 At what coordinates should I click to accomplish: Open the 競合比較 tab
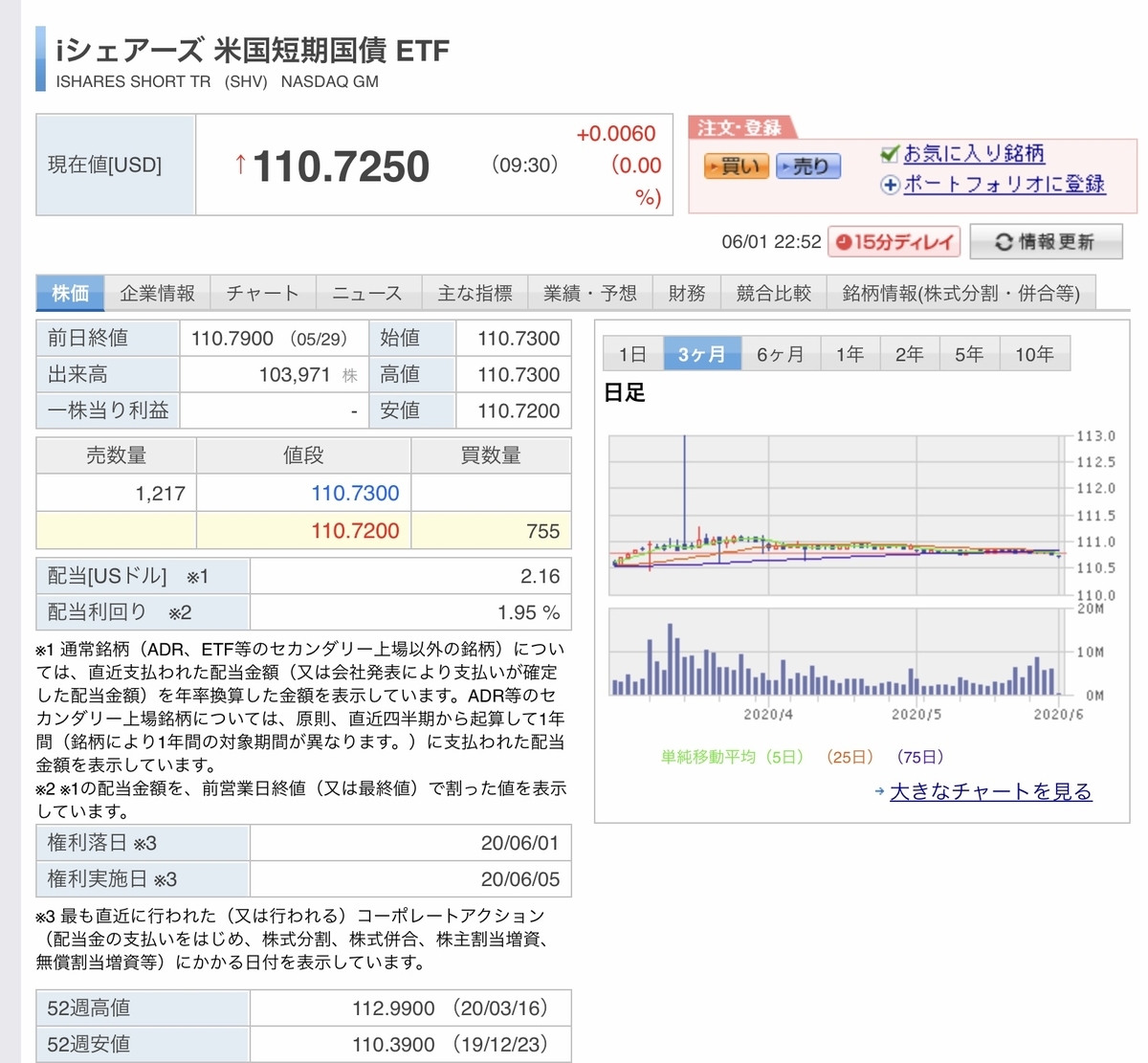(774, 293)
